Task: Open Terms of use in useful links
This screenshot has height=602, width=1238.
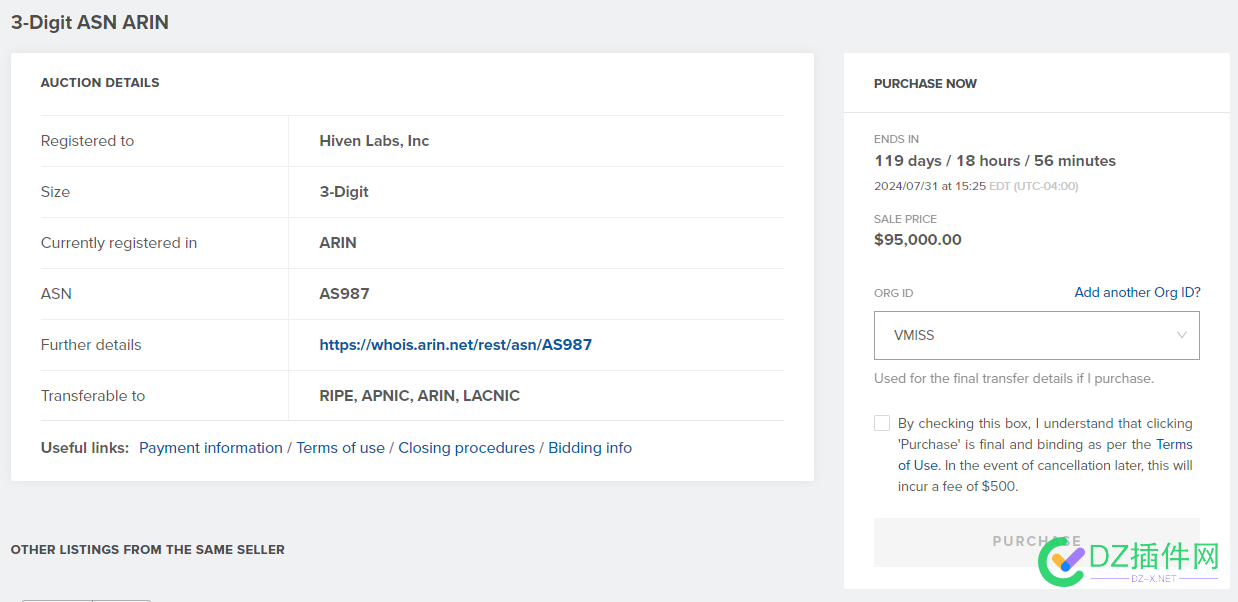Action: click(x=340, y=447)
